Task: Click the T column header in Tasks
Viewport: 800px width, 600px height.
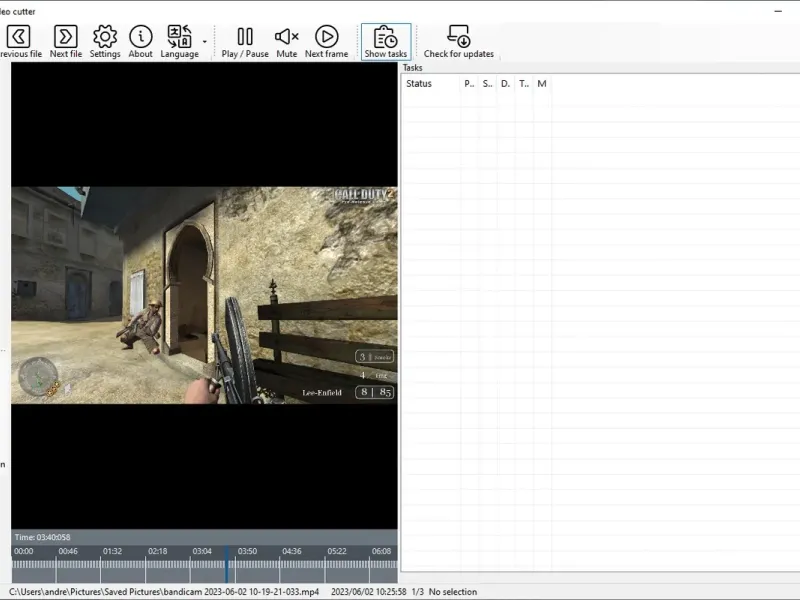Action: 523,84
